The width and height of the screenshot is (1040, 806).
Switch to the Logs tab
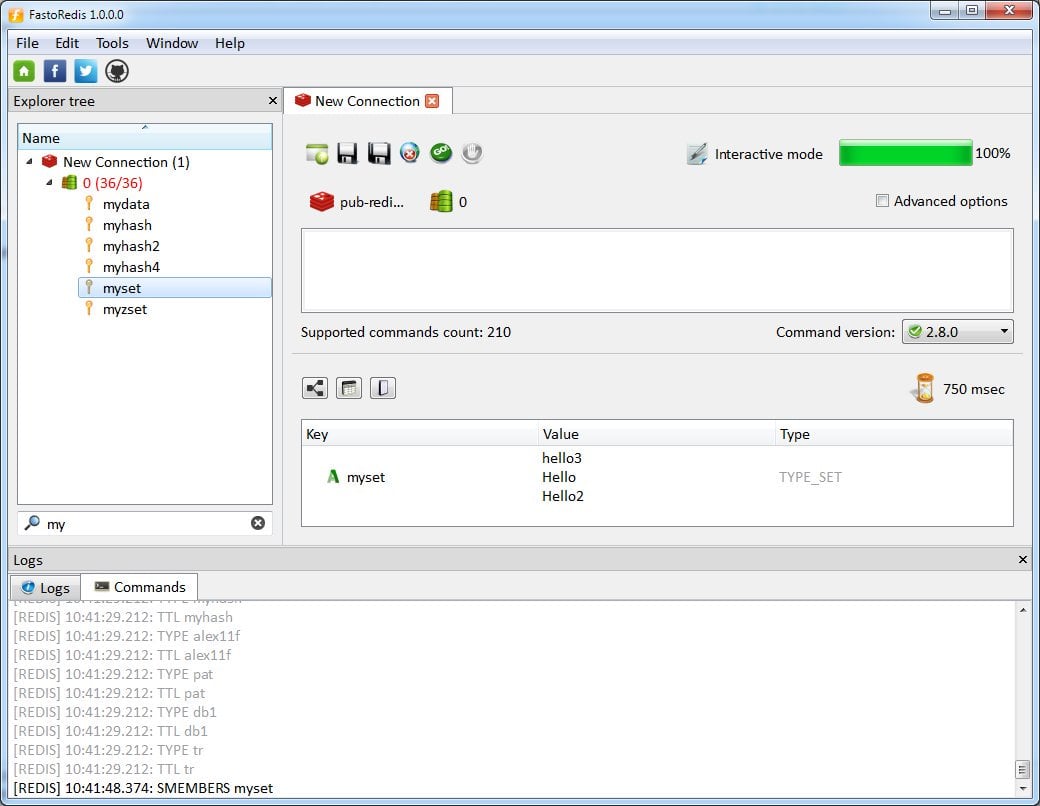[45, 588]
